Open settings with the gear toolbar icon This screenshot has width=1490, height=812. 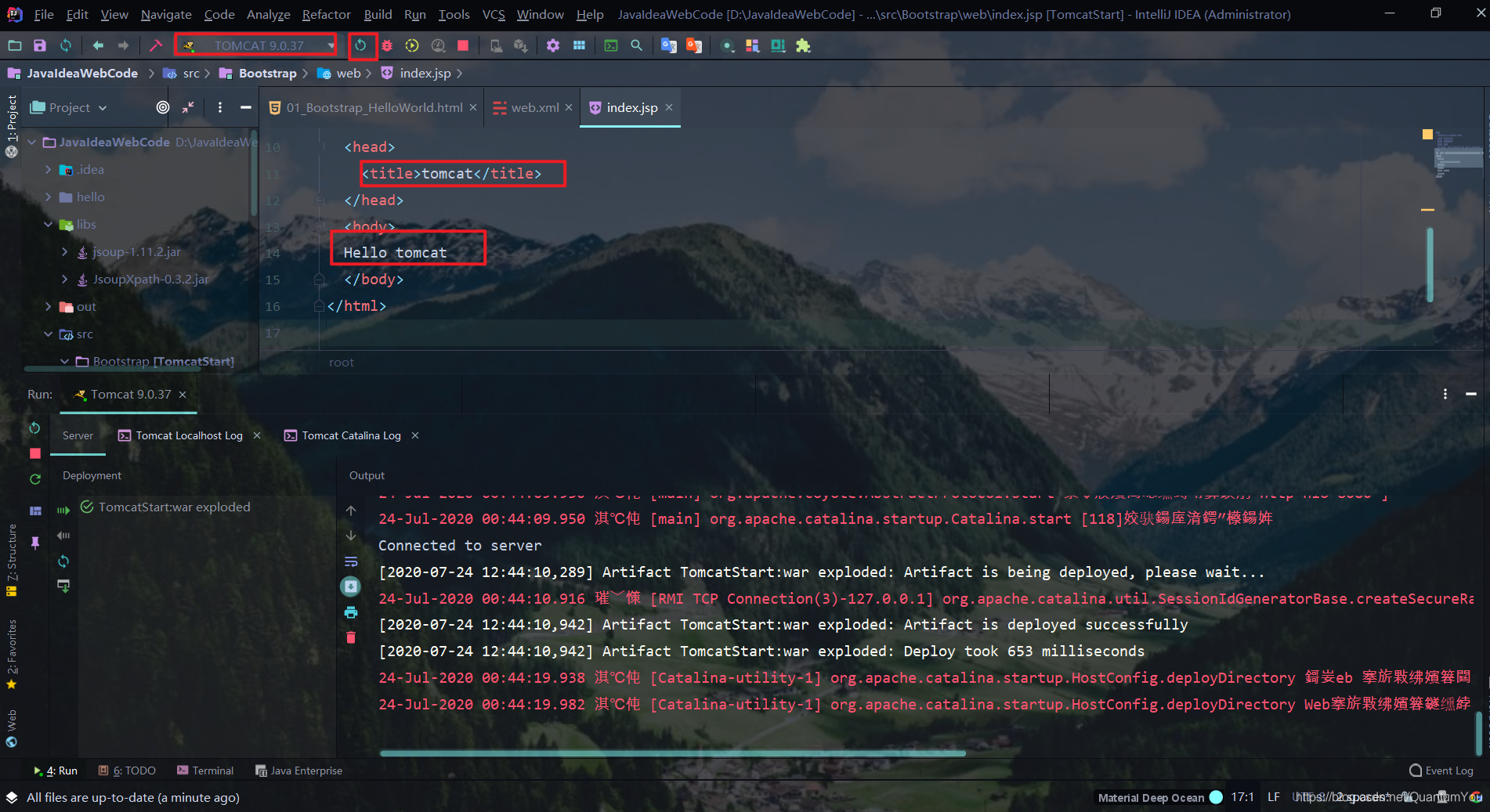pyautogui.click(x=553, y=45)
